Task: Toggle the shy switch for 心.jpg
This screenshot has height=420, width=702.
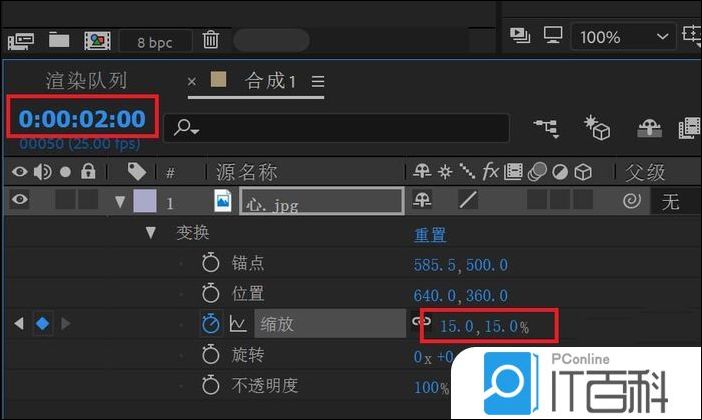Action: click(x=422, y=199)
